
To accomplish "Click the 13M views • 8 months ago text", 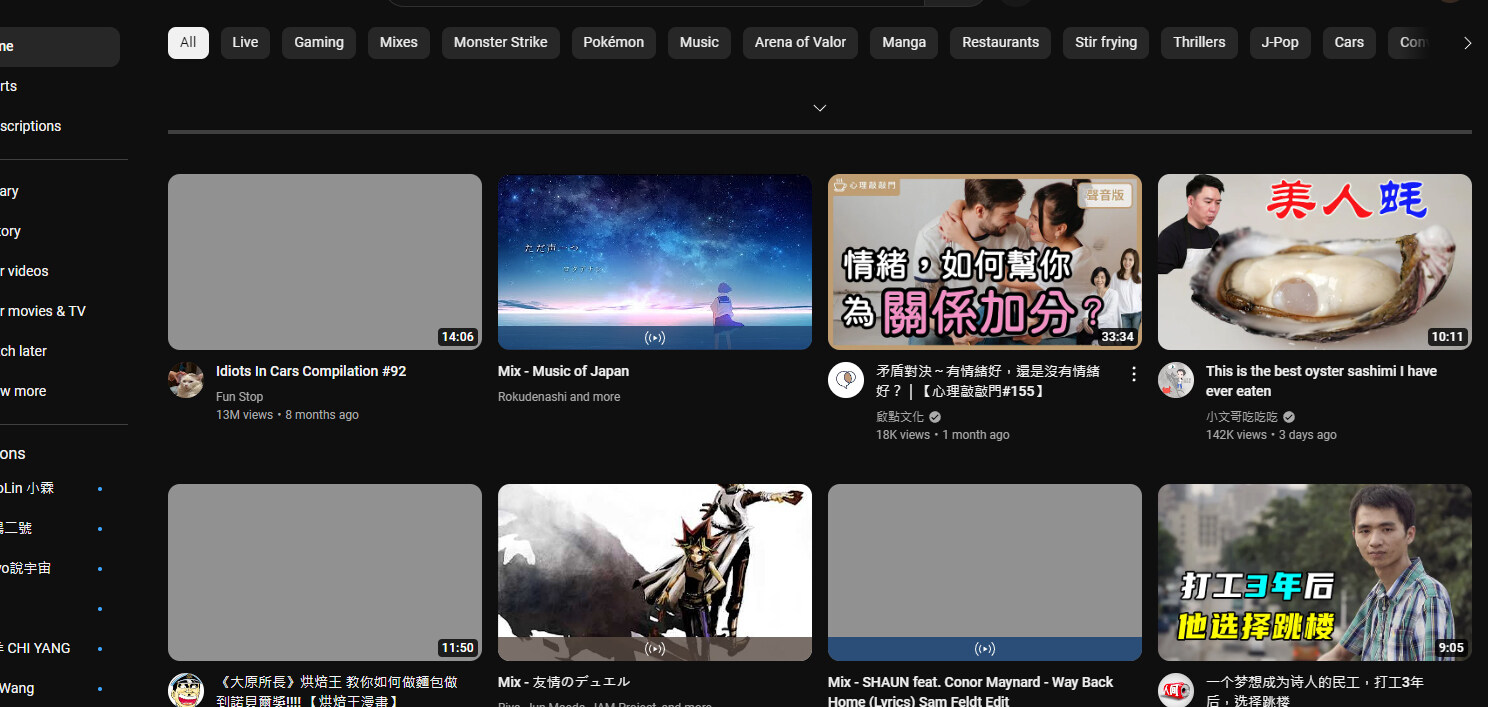I will click(x=287, y=415).
